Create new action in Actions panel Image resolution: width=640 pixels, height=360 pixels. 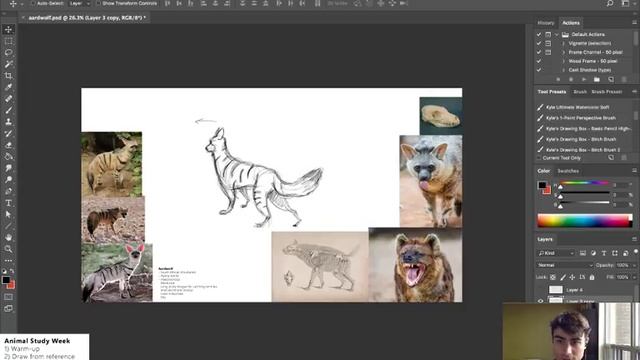(611, 79)
